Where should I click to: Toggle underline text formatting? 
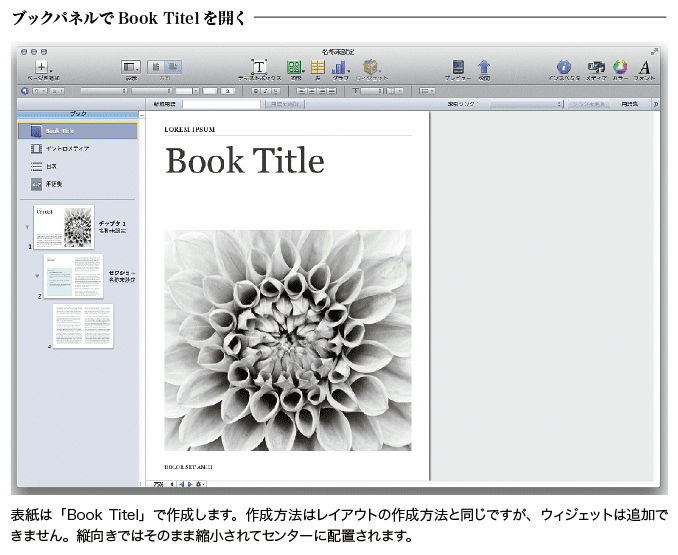[275, 91]
